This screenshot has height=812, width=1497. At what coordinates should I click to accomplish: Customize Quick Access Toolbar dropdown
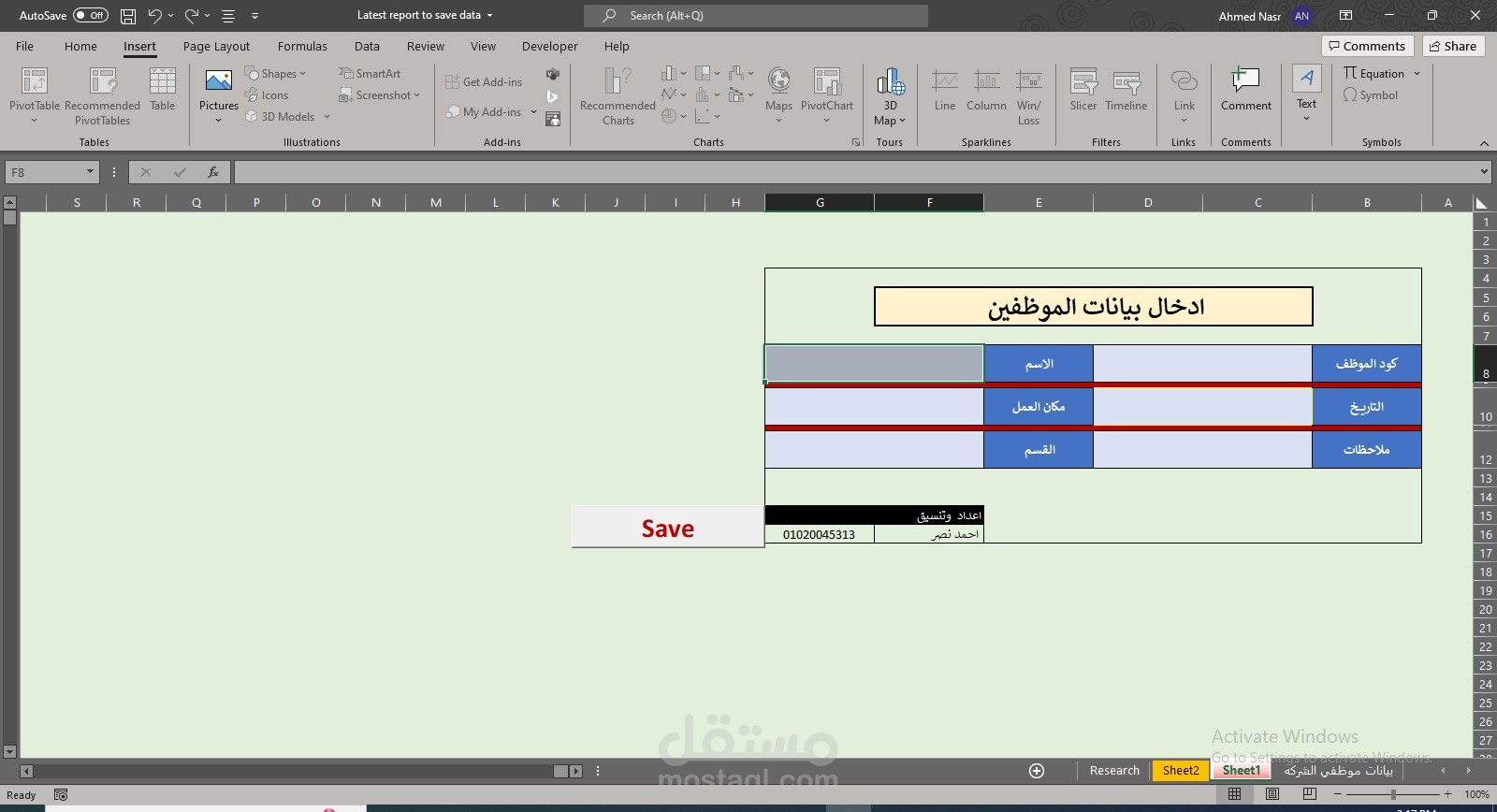(x=254, y=16)
